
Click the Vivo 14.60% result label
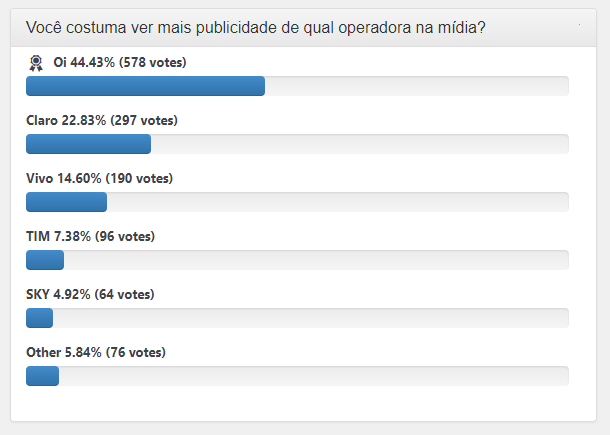point(99,179)
